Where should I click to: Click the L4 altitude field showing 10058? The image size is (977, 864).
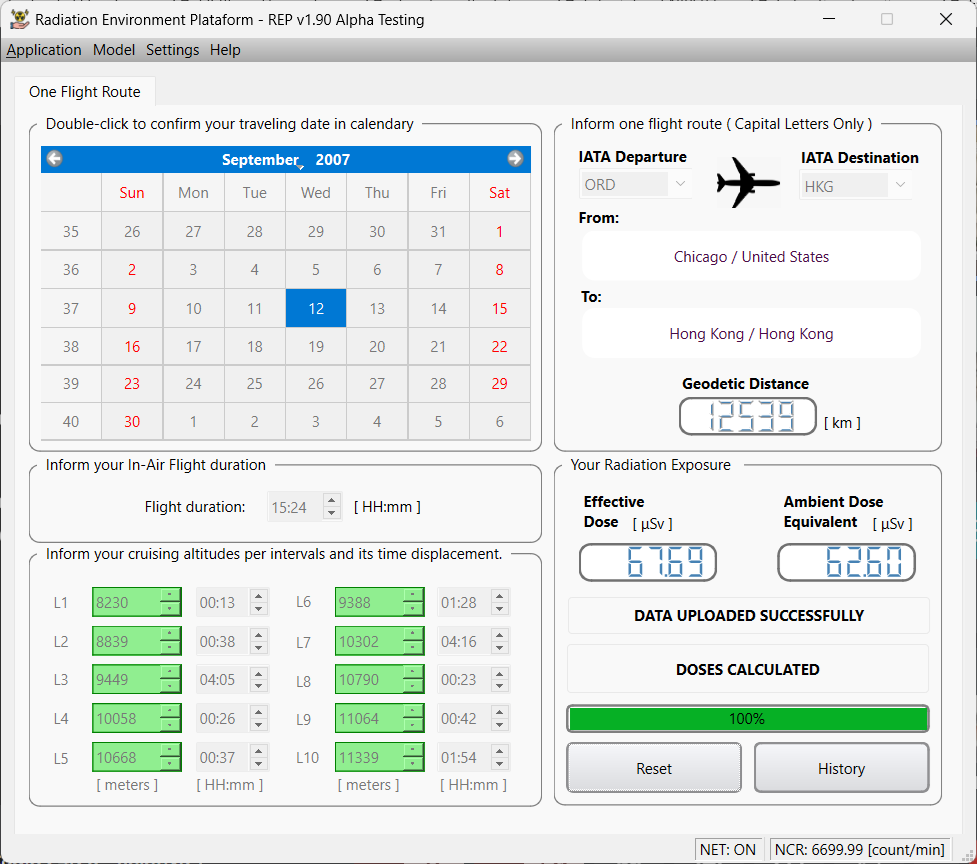pyautogui.click(x=126, y=719)
